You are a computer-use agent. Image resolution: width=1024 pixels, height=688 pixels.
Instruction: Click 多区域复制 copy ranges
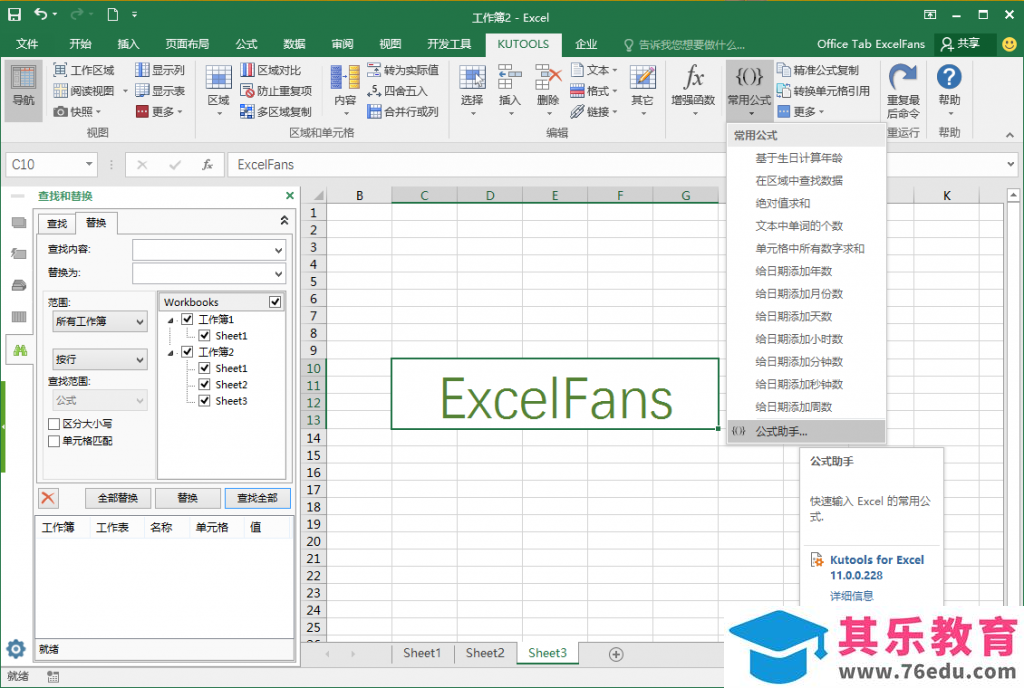point(276,112)
